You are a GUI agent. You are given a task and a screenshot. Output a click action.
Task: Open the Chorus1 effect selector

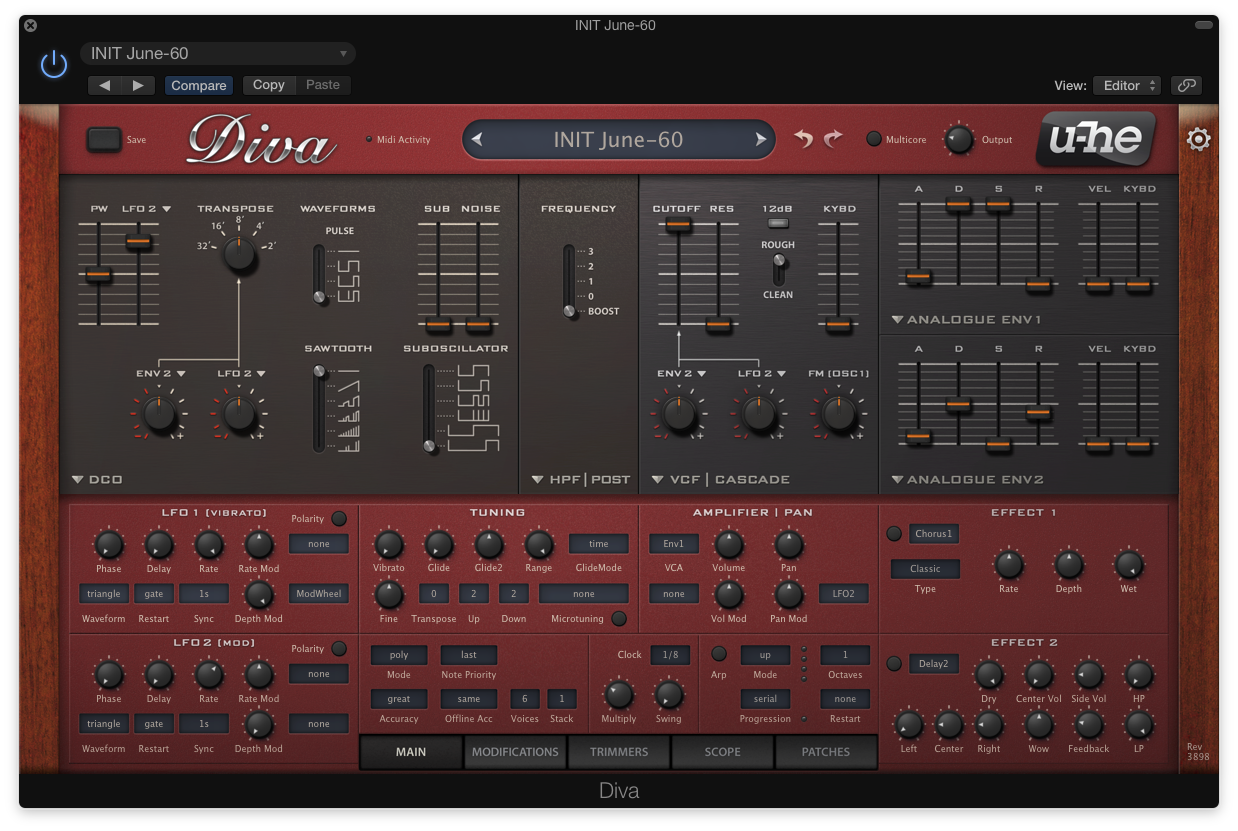[x=933, y=534]
